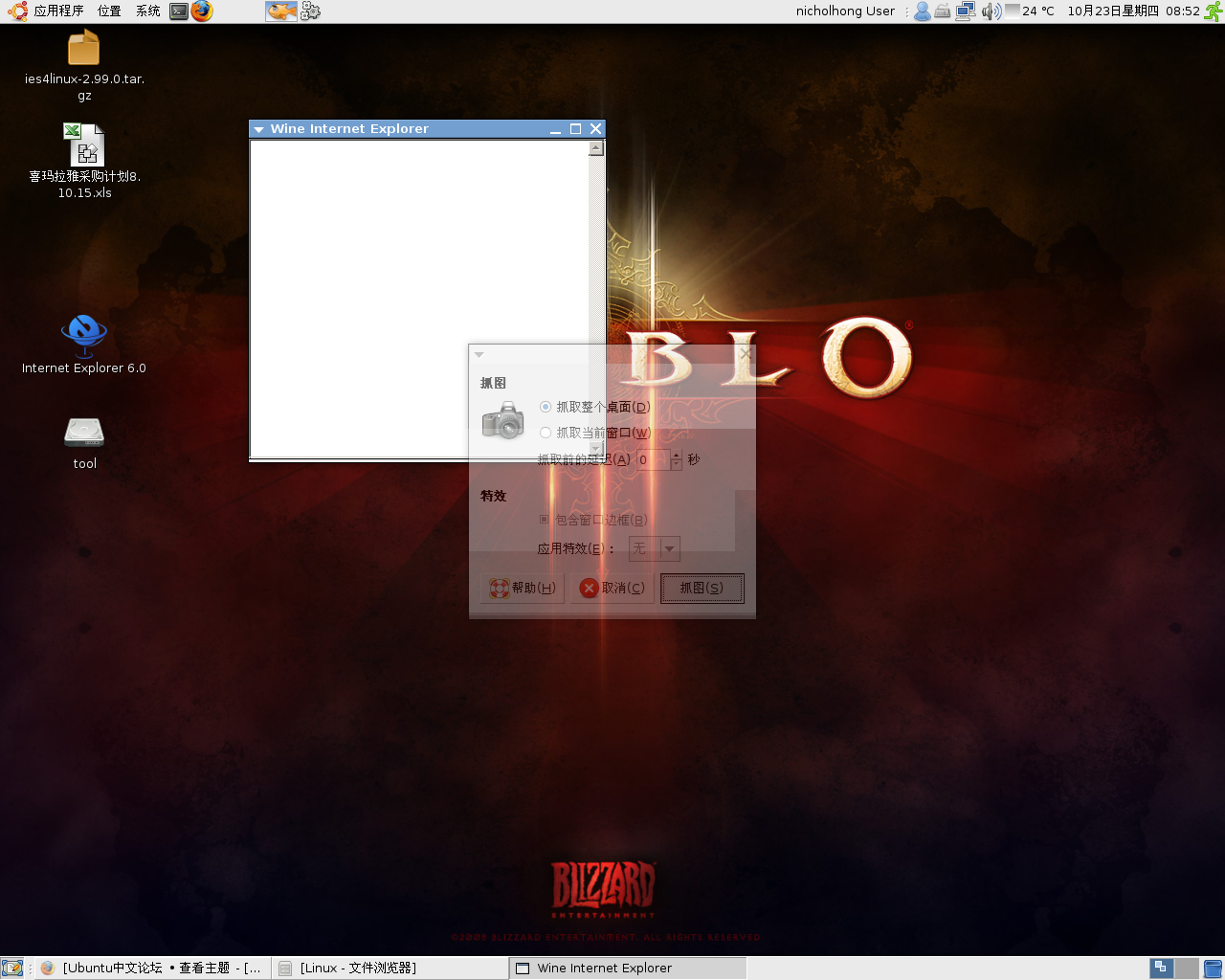Screen dimensions: 1225x980
Task: Close the screenshot dialog
Action: pyautogui.click(x=746, y=354)
